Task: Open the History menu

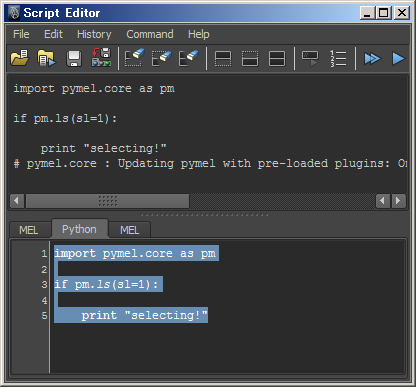Action: (94, 34)
